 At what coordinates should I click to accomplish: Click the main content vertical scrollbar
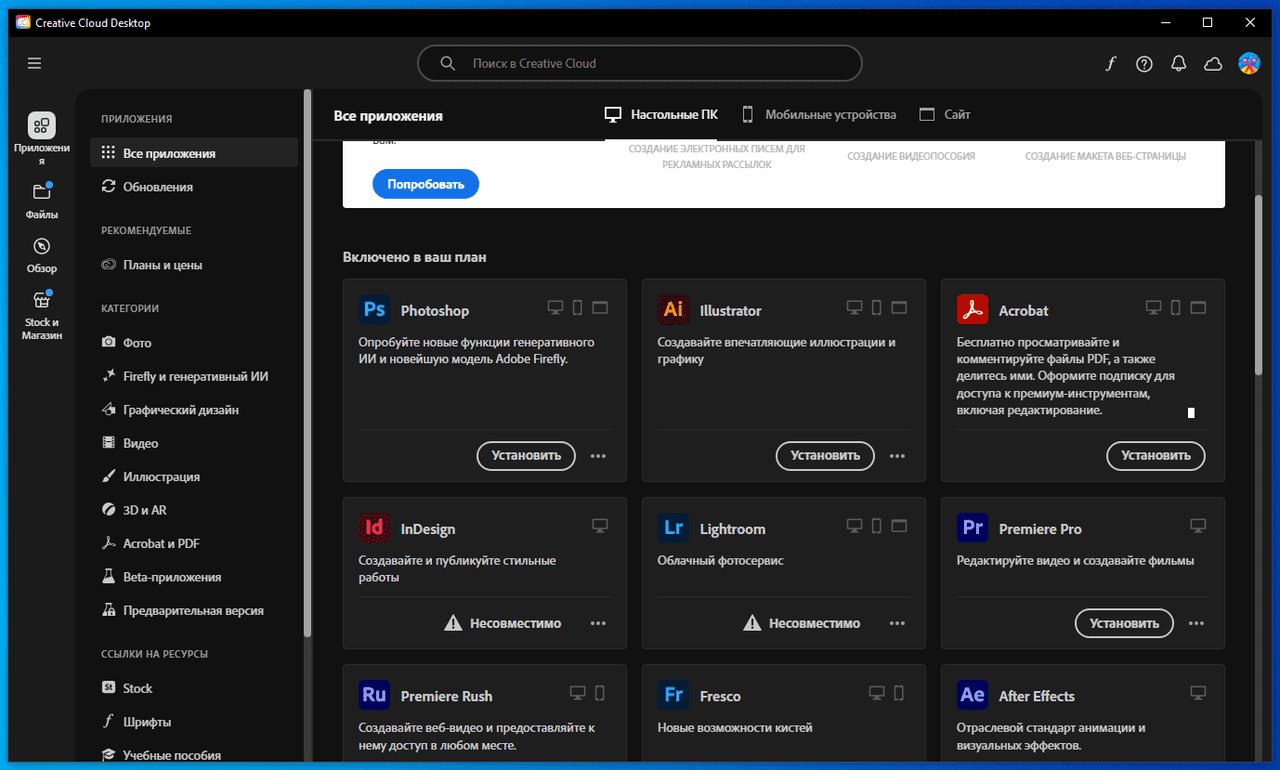[1258, 285]
